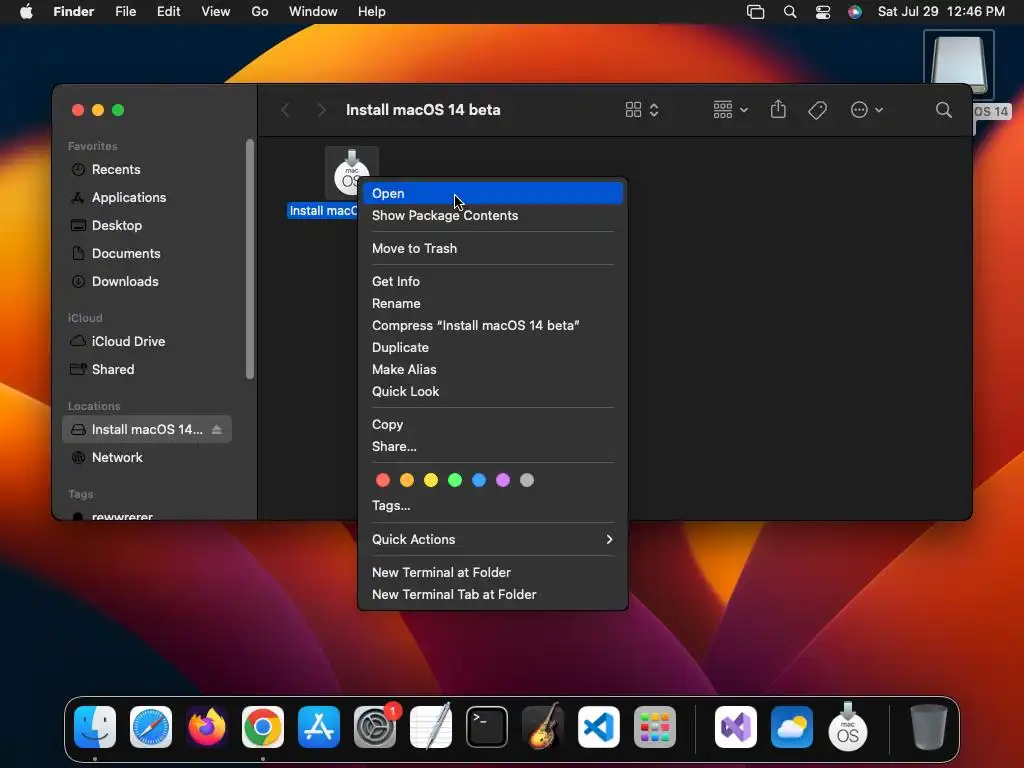This screenshot has width=1024, height=768.
Task: Open Stage Manager menu bar icon
Action: (x=756, y=12)
